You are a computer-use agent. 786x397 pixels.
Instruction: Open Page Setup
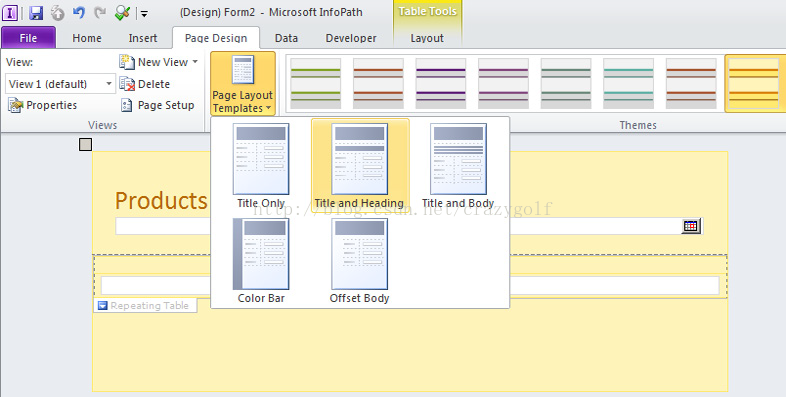coord(157,105)
